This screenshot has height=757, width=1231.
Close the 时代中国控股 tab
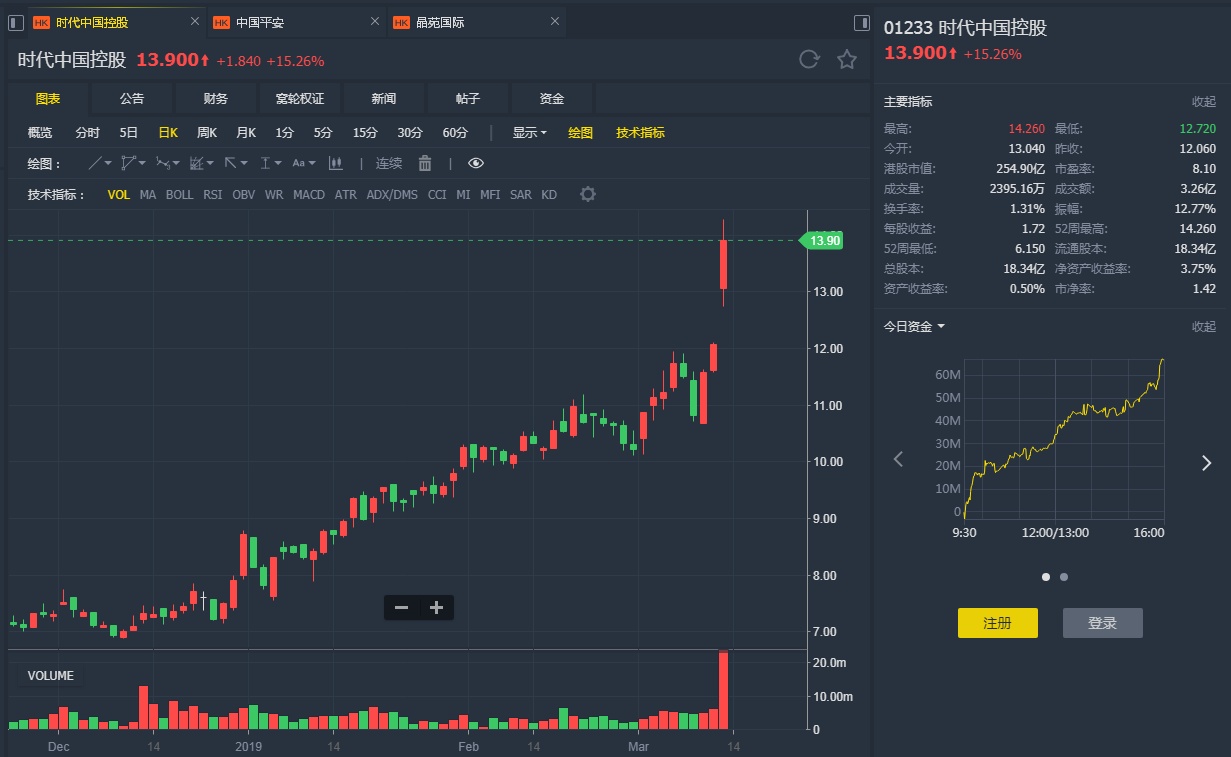(x=194, y=21)
